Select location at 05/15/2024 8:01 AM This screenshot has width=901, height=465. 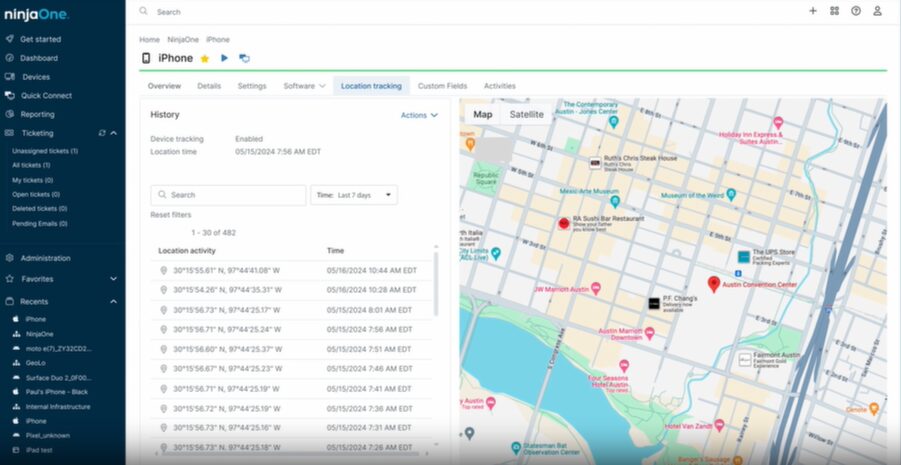click(292, 310)
